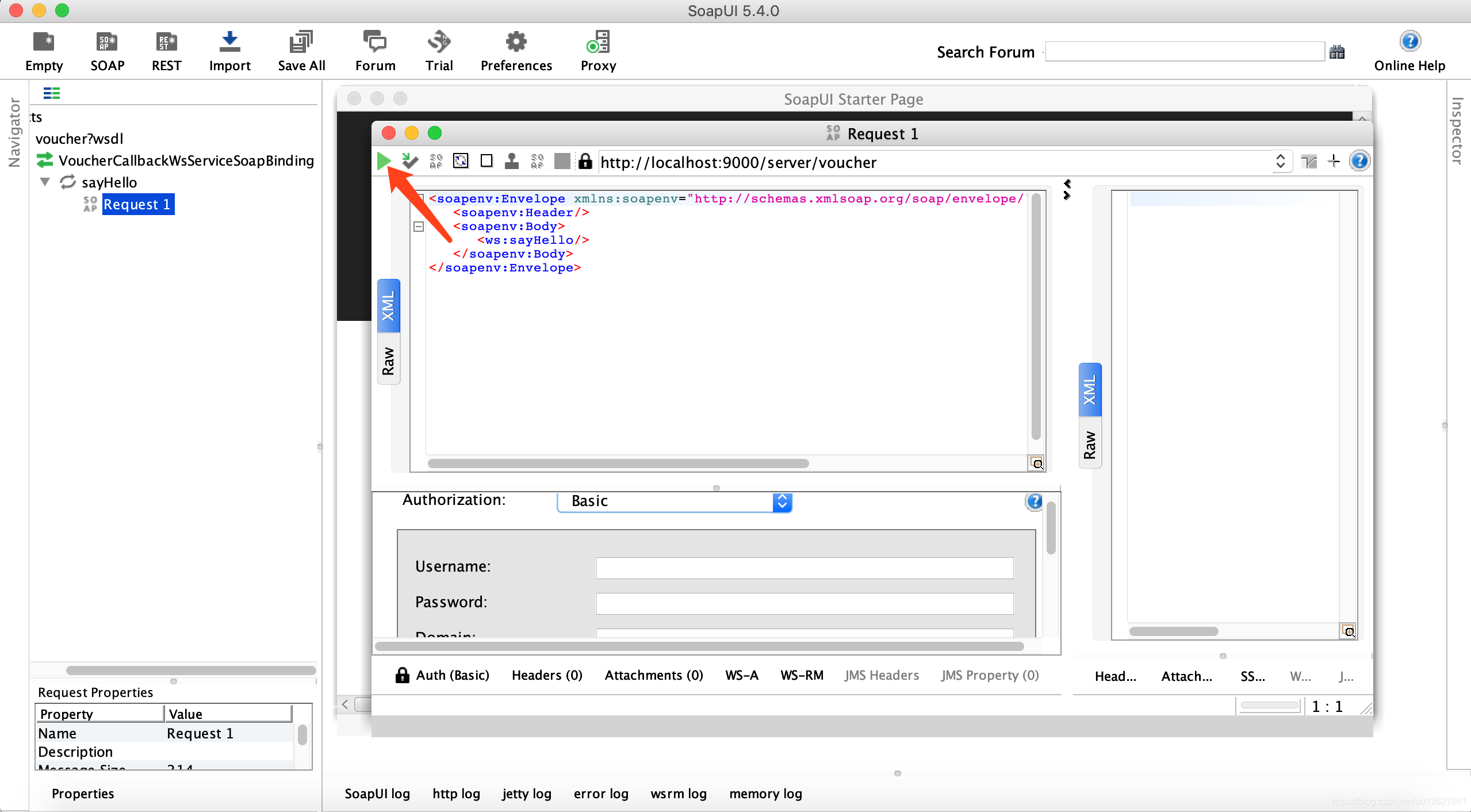The image size is (1471, 812).
Task: Toggle the WS-A tab option
Action: click(x=741, y=676)
